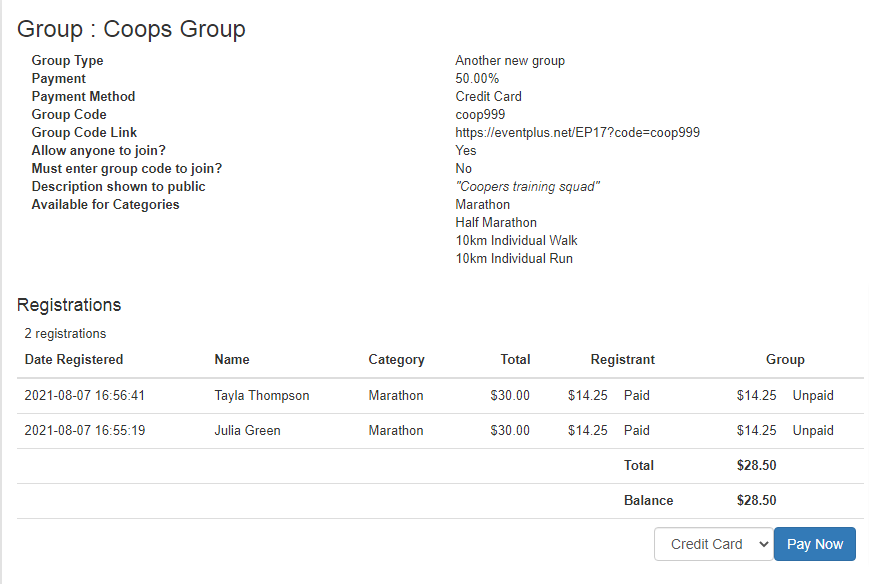This screenshot has width=869, height=584.
Task: Click the Half Marathon category entry
Action: pyautogui.click(x=496, y=222)
